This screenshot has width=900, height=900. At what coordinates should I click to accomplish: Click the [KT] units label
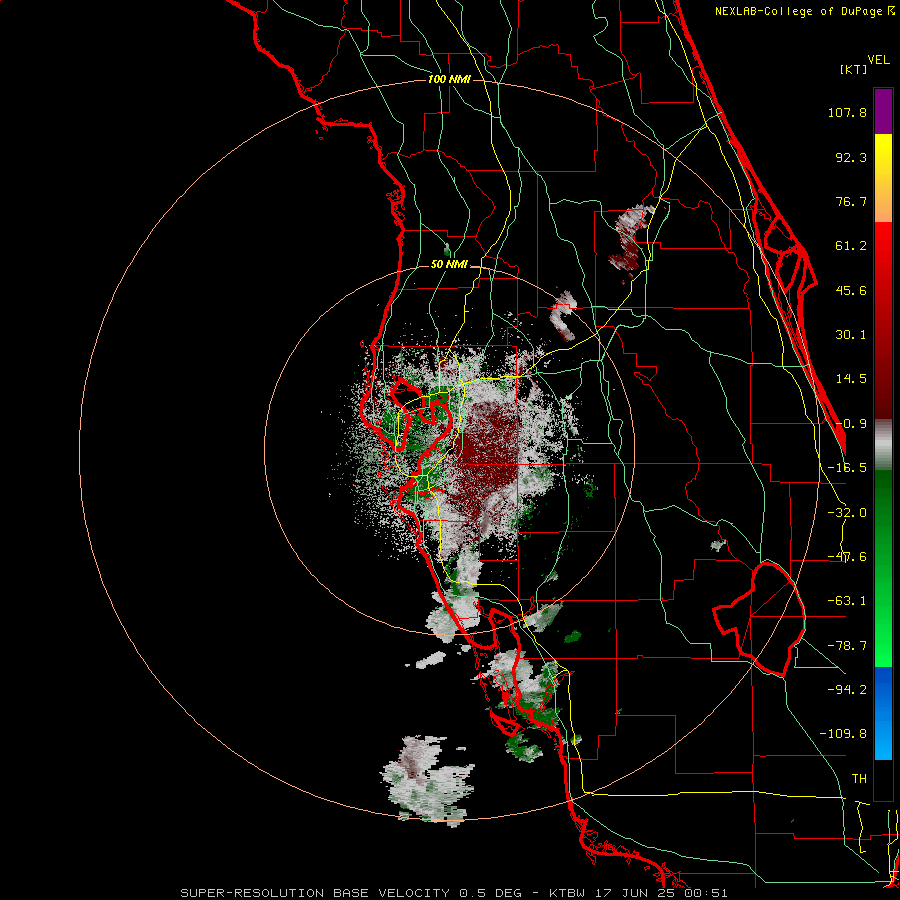(854, 69)
